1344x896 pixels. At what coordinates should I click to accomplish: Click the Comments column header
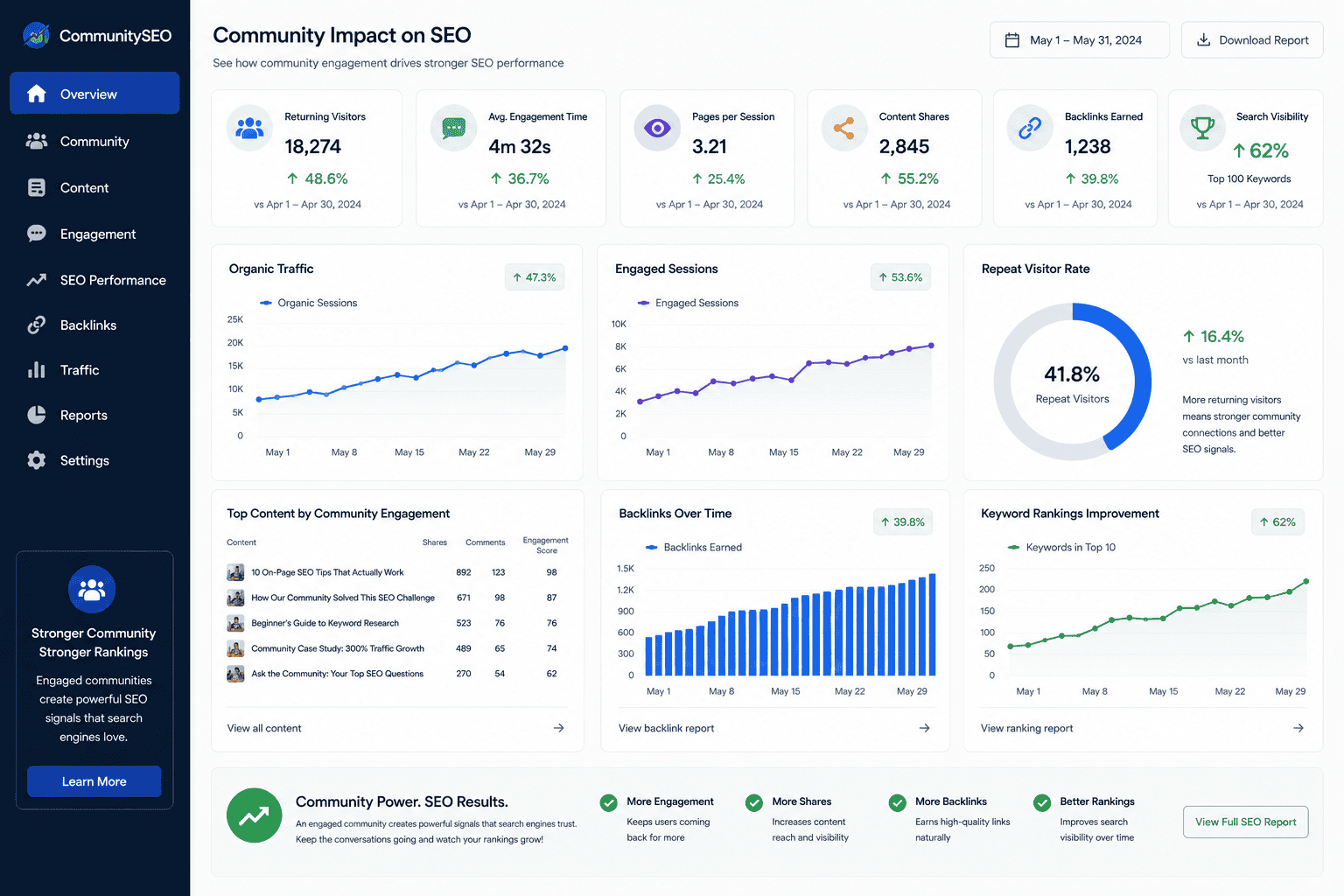pyautogui.click(x=486, y=542)
